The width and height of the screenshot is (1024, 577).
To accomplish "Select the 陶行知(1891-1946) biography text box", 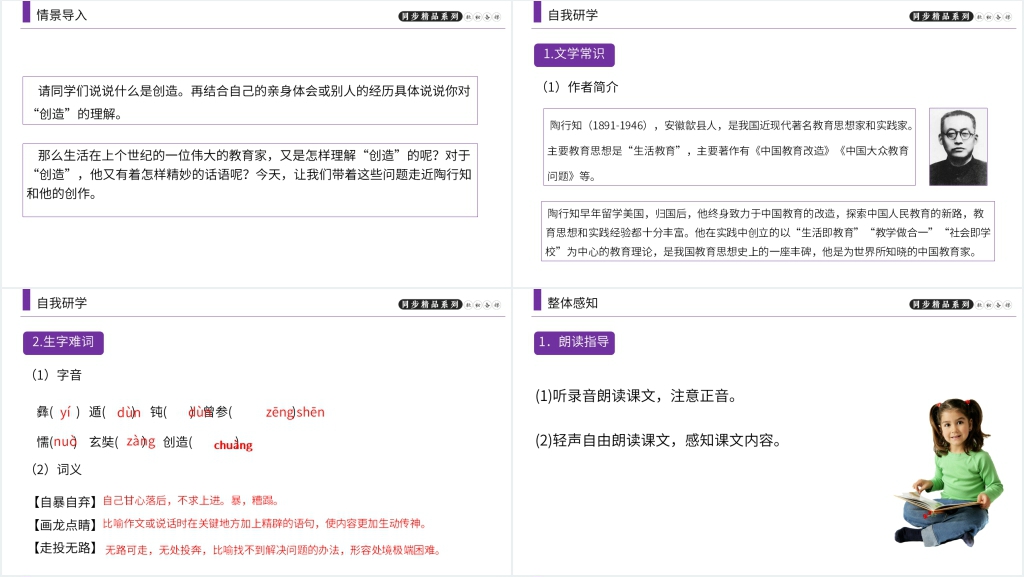I will coord(729,147).
